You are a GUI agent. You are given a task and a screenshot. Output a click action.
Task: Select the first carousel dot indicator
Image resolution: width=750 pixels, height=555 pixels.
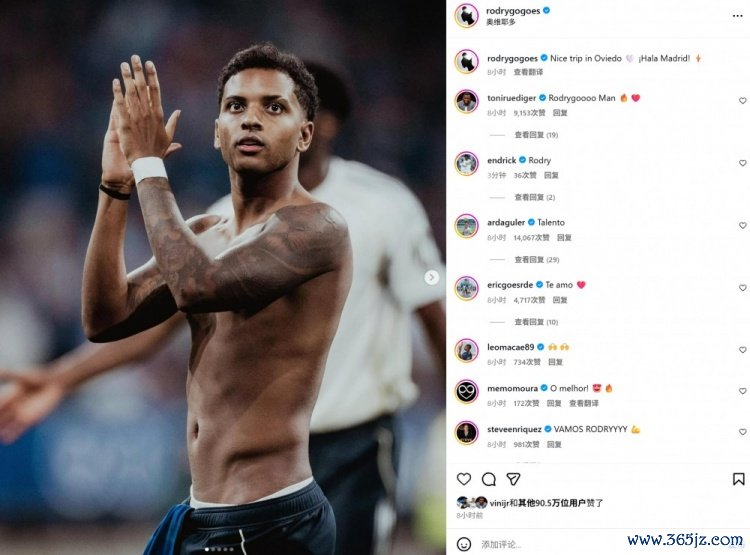click(207, 549)
